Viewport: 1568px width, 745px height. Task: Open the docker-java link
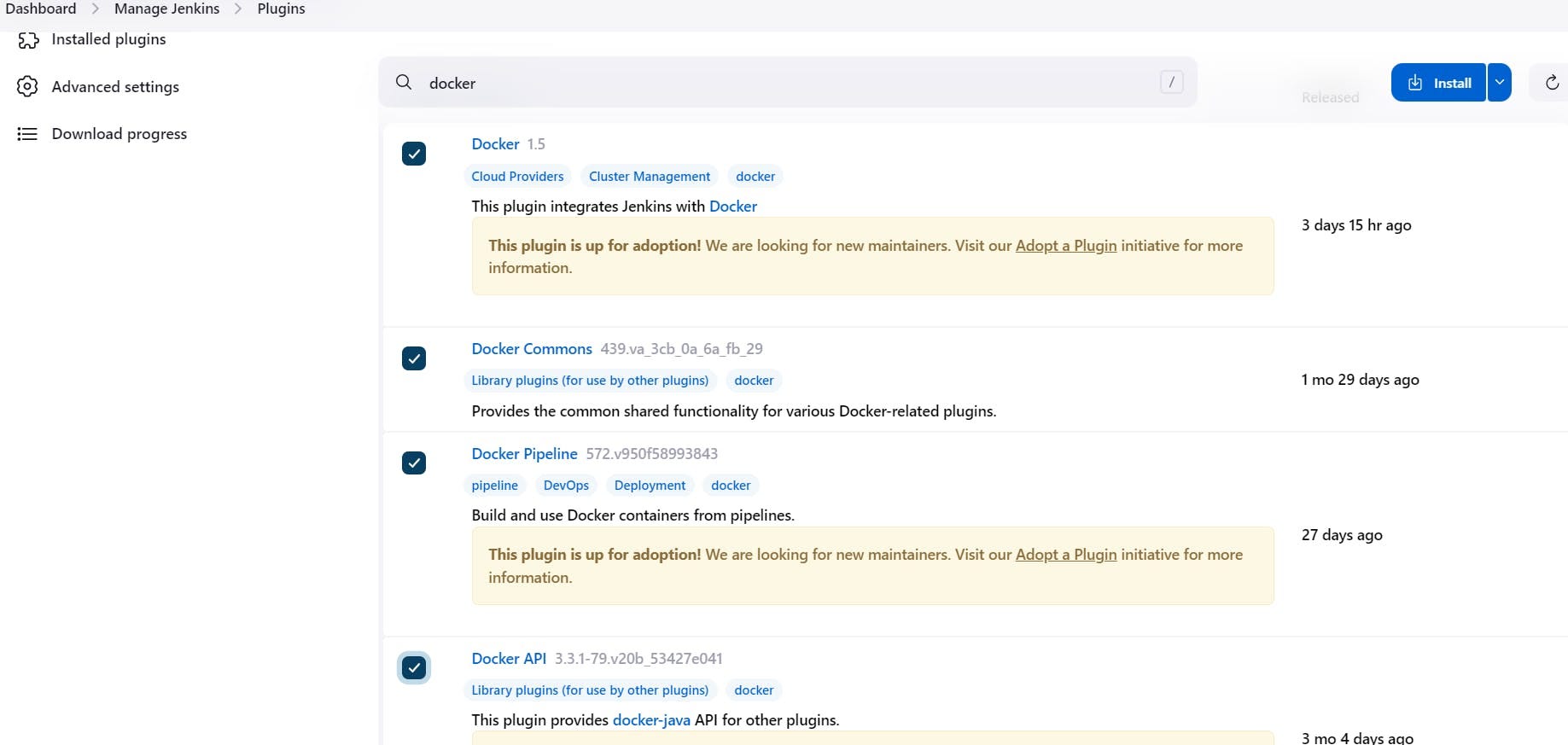point(651,720)
